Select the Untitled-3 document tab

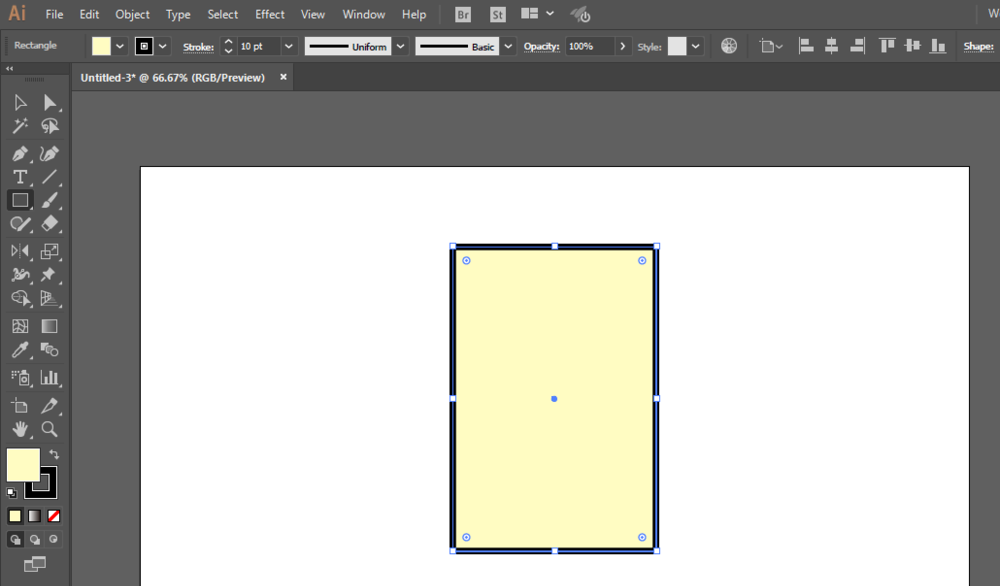[173, 78]
